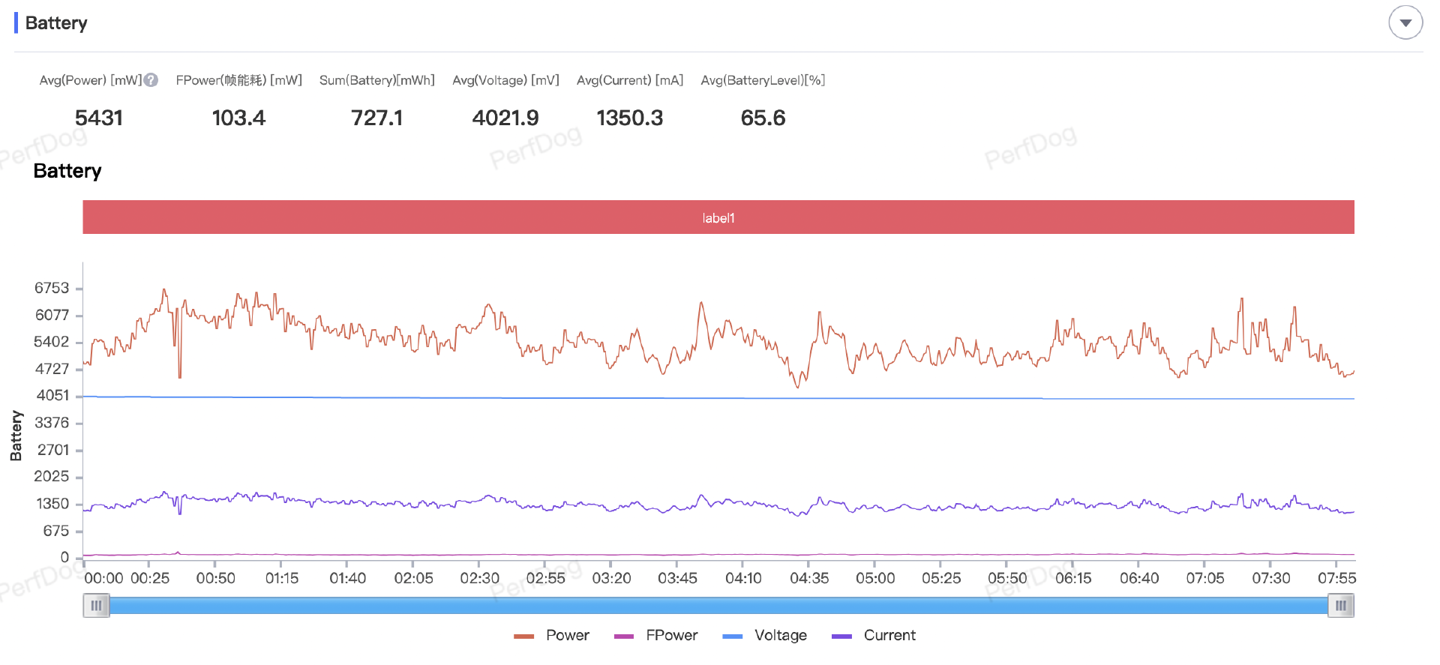Click the Avg(BatteryLevel) value 65.6
Screen dimensions: 1440x665
763,118
